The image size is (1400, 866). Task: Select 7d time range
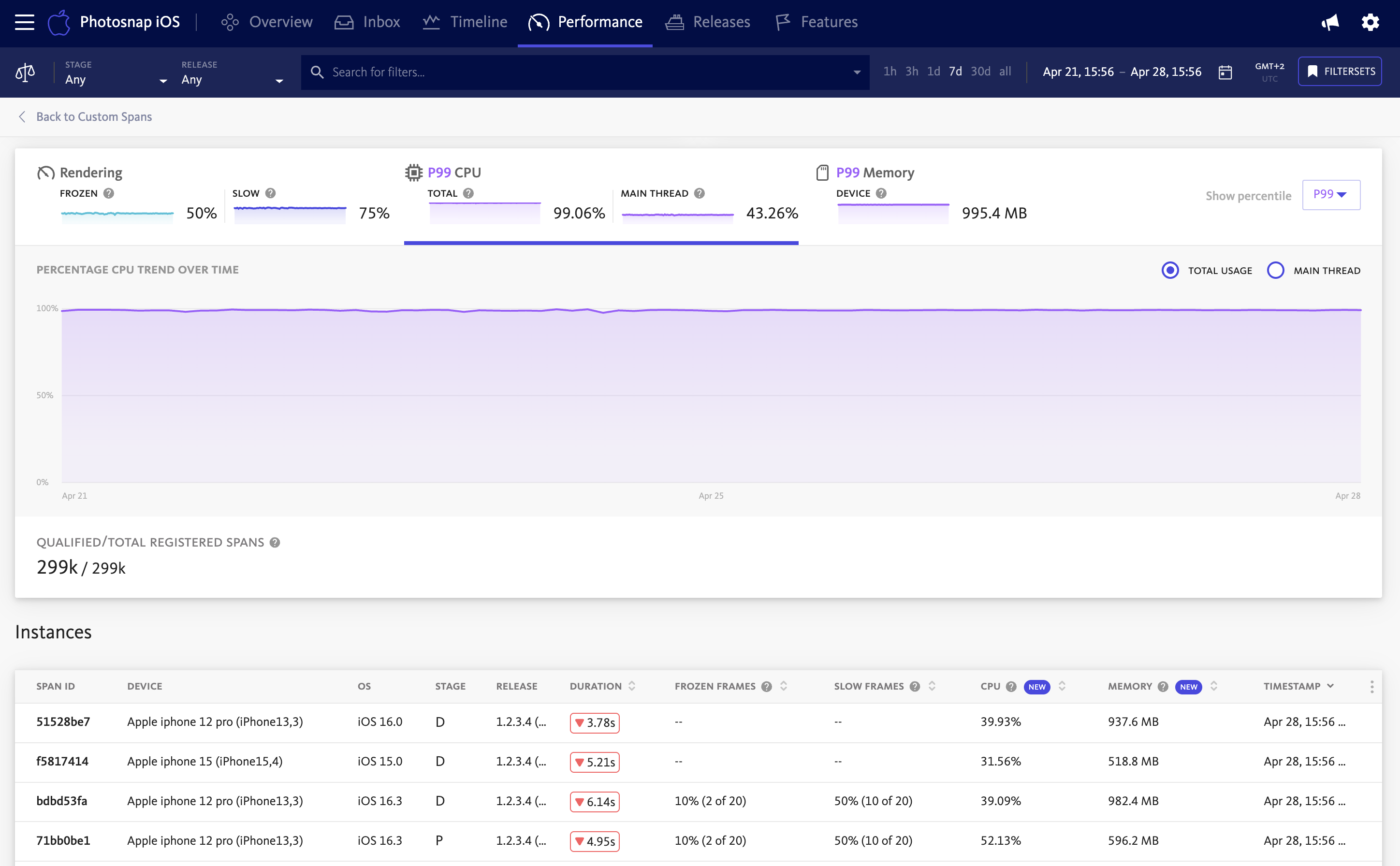tap(955, 72)
